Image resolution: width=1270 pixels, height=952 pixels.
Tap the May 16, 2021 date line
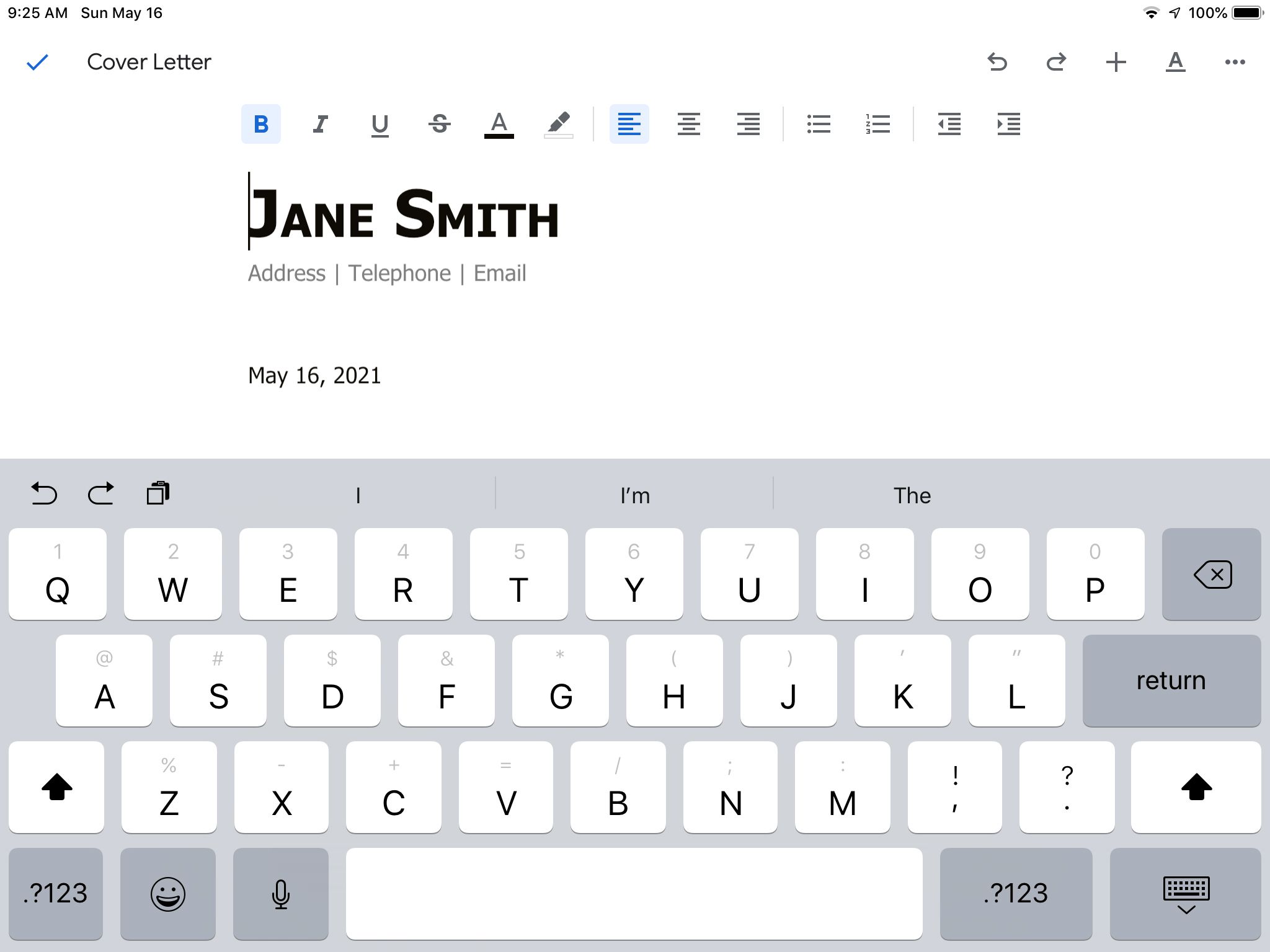(x=314, y=376)
